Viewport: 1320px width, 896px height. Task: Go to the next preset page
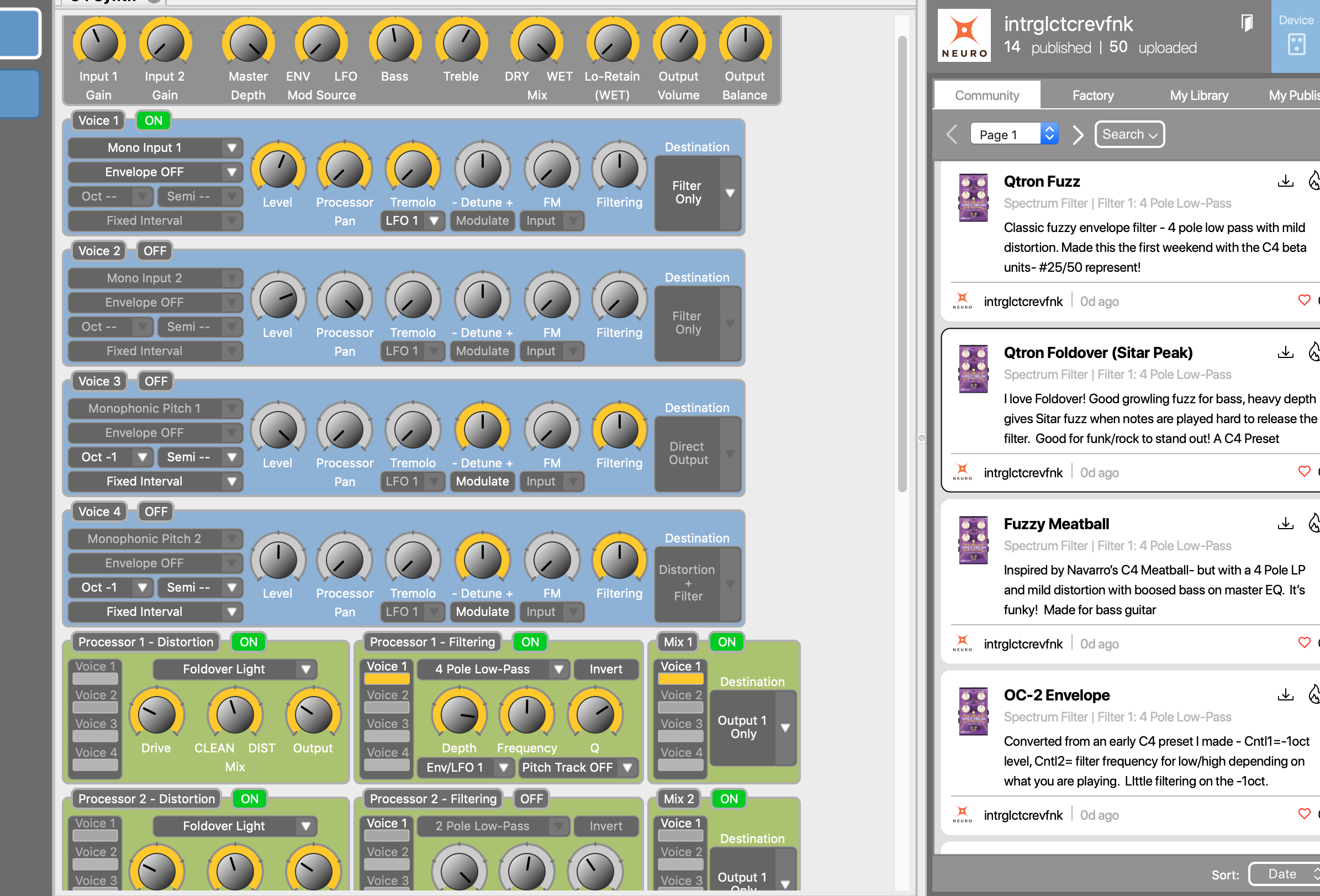1078,135
